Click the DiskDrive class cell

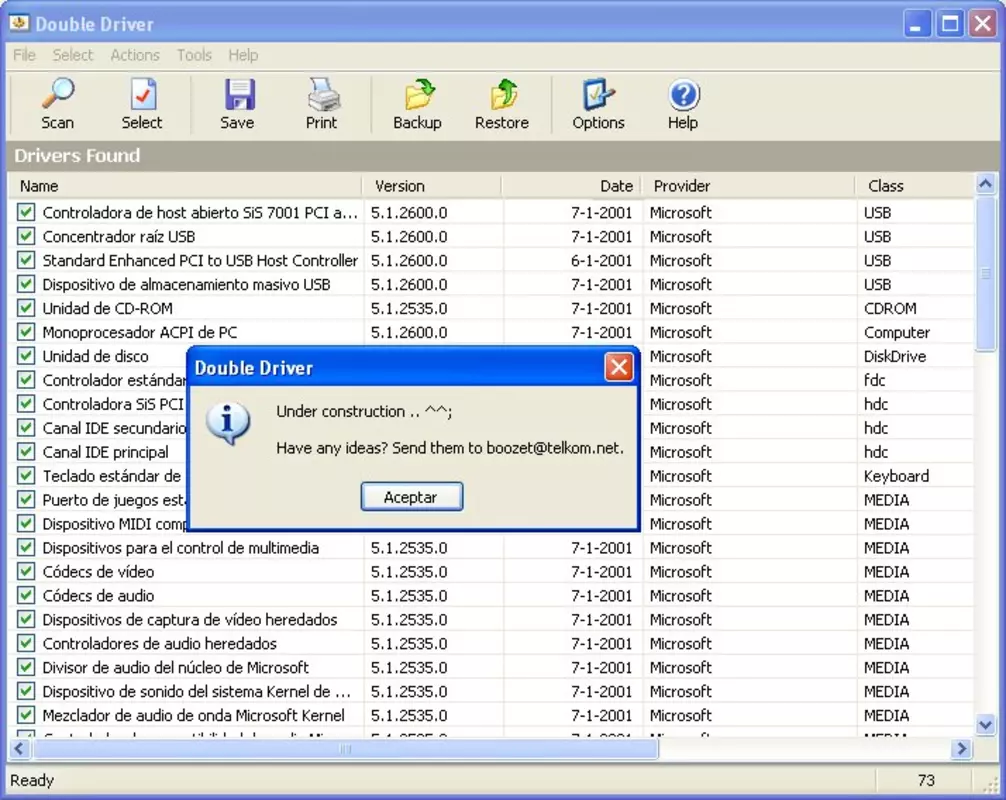[895, 356]
